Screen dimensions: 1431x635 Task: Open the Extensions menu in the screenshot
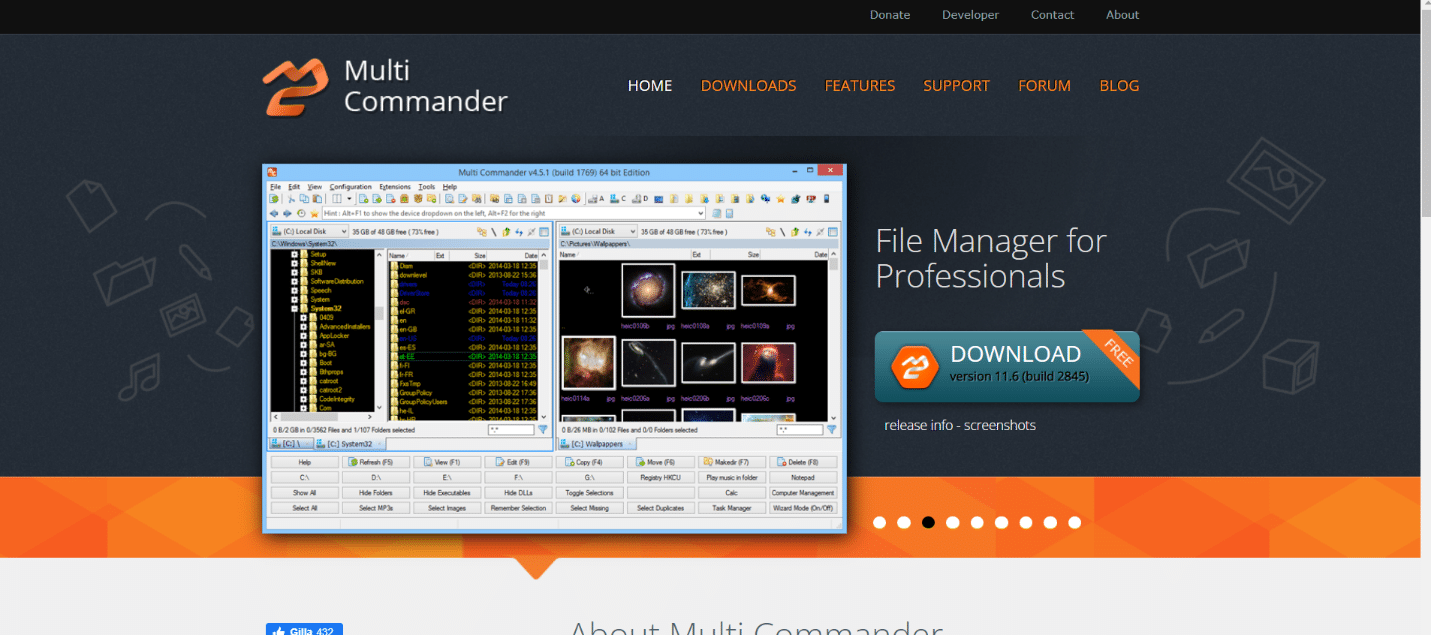tap(395, 187)
